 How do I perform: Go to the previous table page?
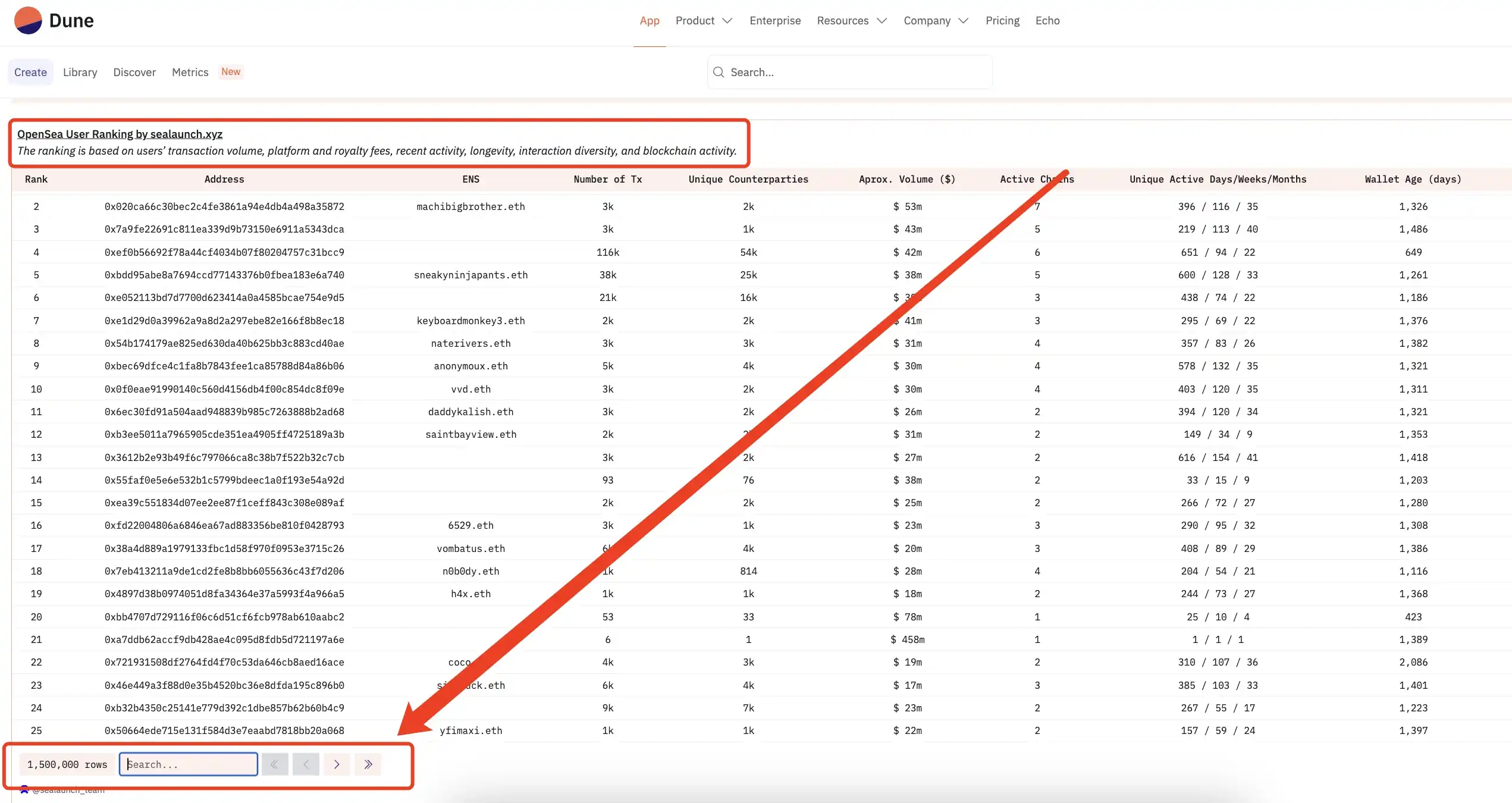[x=306, y=764]
